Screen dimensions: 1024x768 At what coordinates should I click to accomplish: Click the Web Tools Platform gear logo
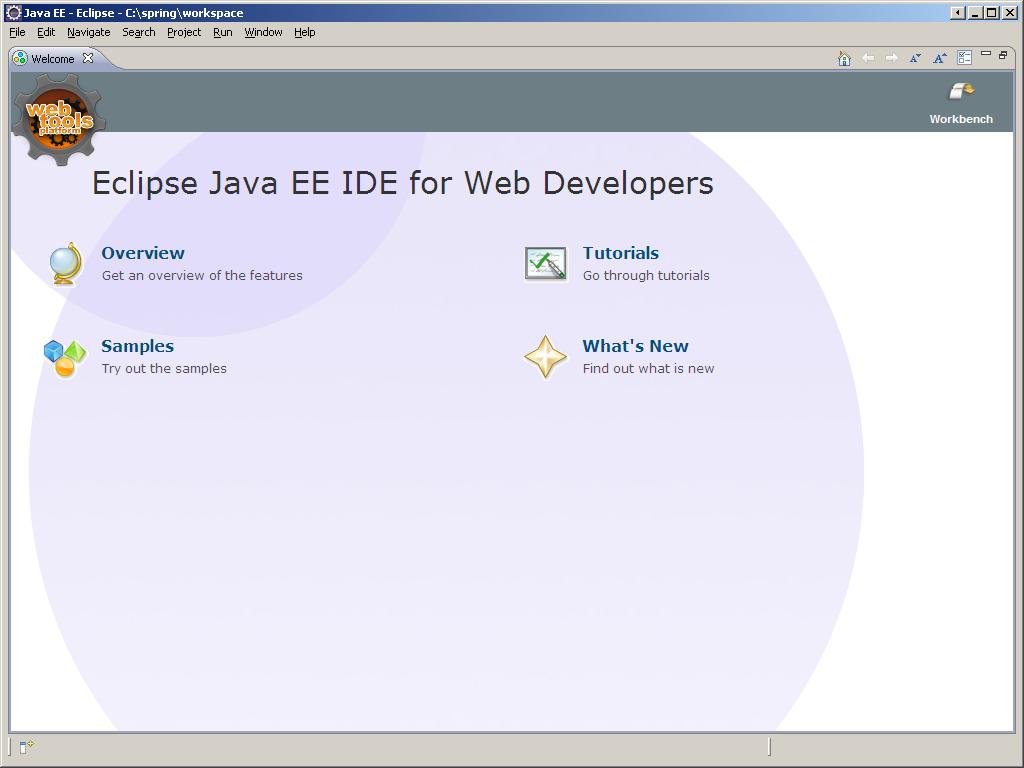click(59, 119)
